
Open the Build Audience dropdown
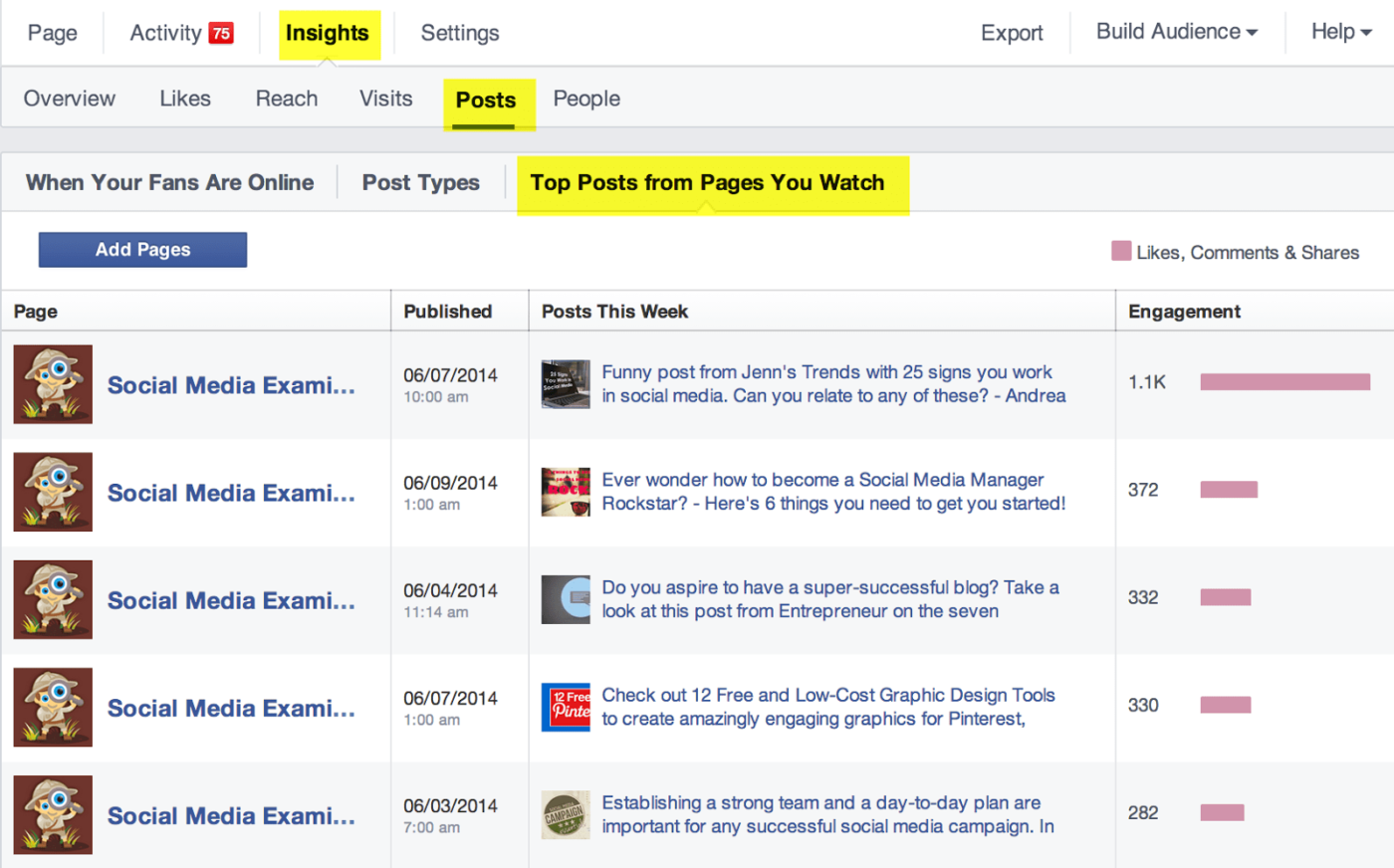pos(1175,31)
